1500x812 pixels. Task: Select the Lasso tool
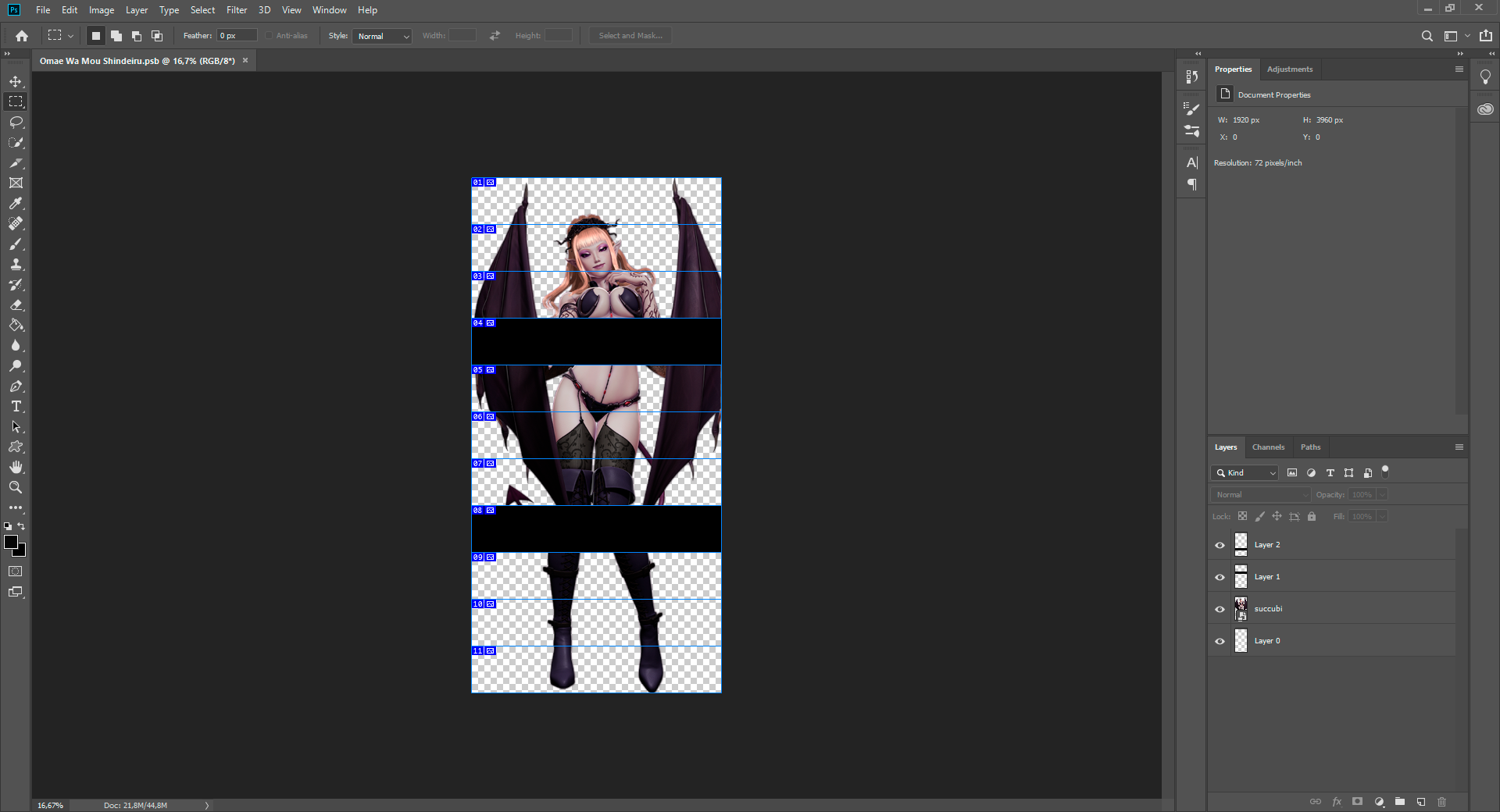(x=16, y=122)
